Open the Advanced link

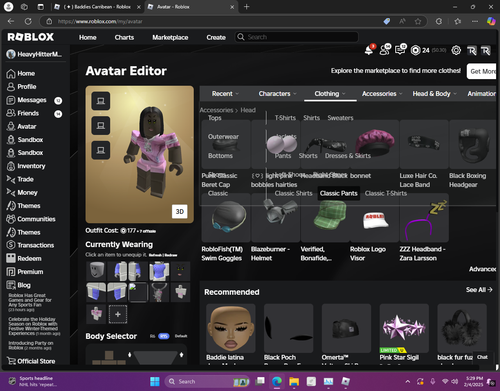pyautogui.click(x=483, y=269)
